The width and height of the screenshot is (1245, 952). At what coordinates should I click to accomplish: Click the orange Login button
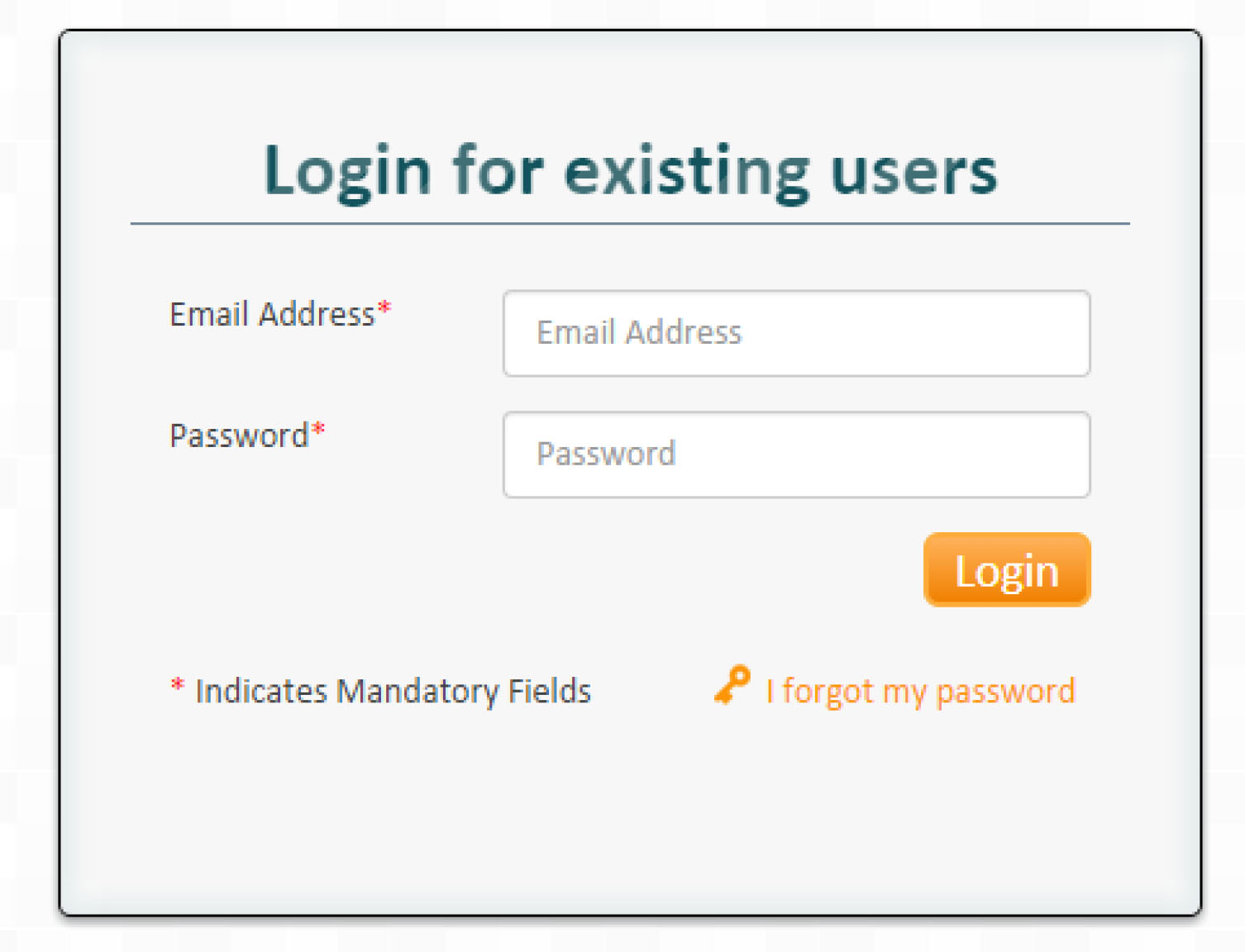[x=1007, y=570]
